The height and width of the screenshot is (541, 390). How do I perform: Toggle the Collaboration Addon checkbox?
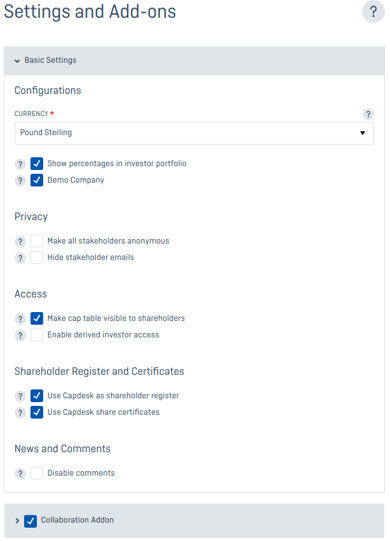pyautogui.click(x=30, y=521)
